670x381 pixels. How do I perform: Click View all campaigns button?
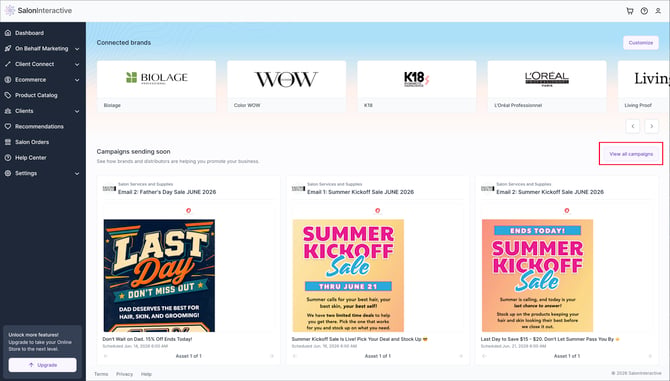(x=631, y=154)
